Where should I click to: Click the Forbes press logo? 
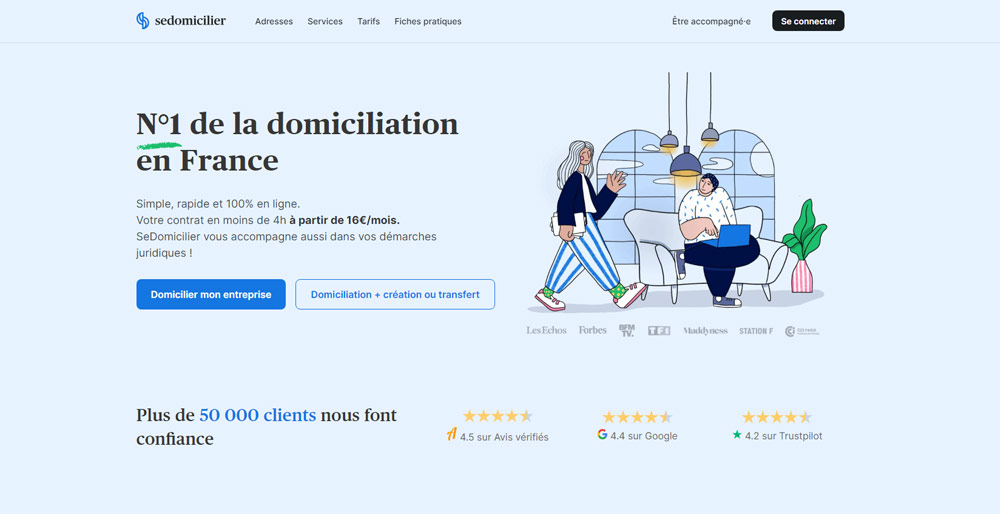coord(592,330)
